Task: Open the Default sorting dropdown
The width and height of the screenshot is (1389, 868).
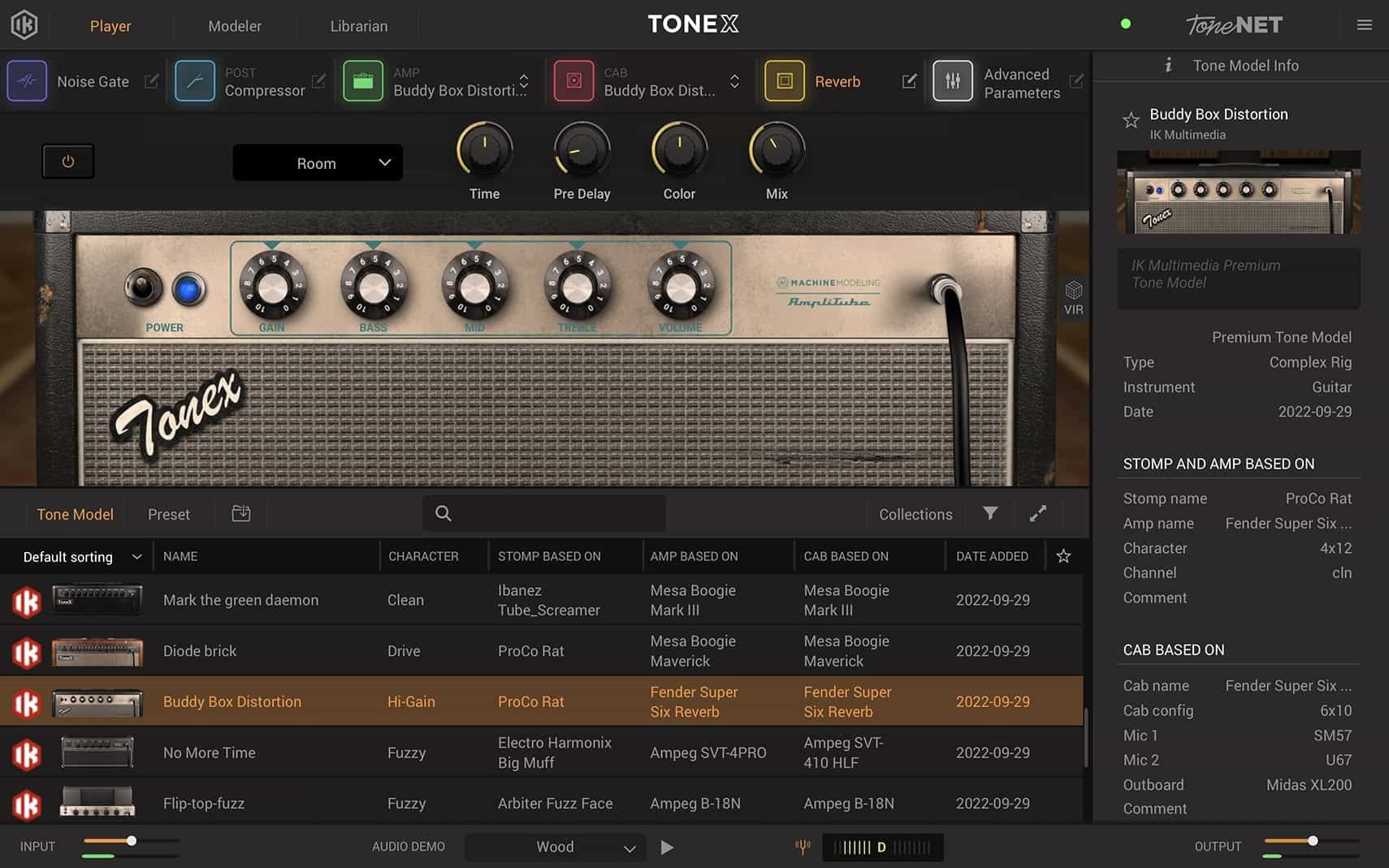Action: 82,557
